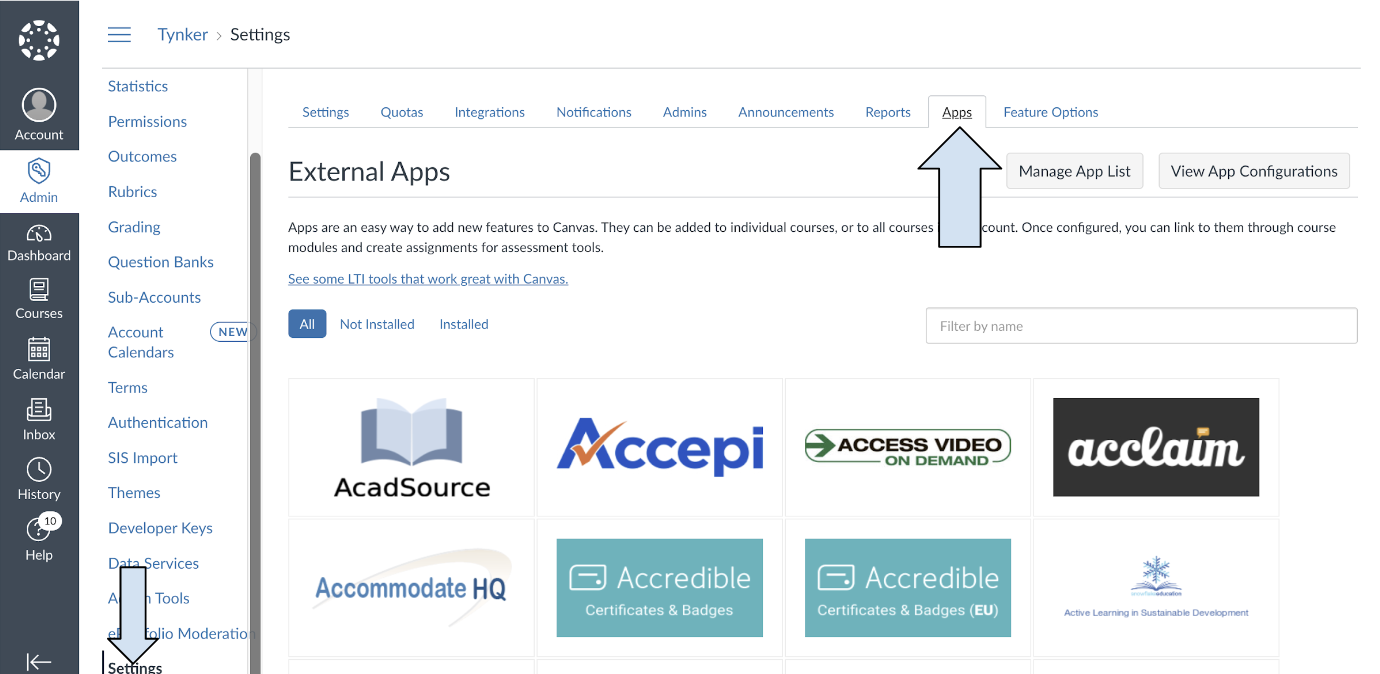Open Outcomes in the account menu
Image resolution: width=1380 pixels, height=674 pixels.
coord(142,156)
